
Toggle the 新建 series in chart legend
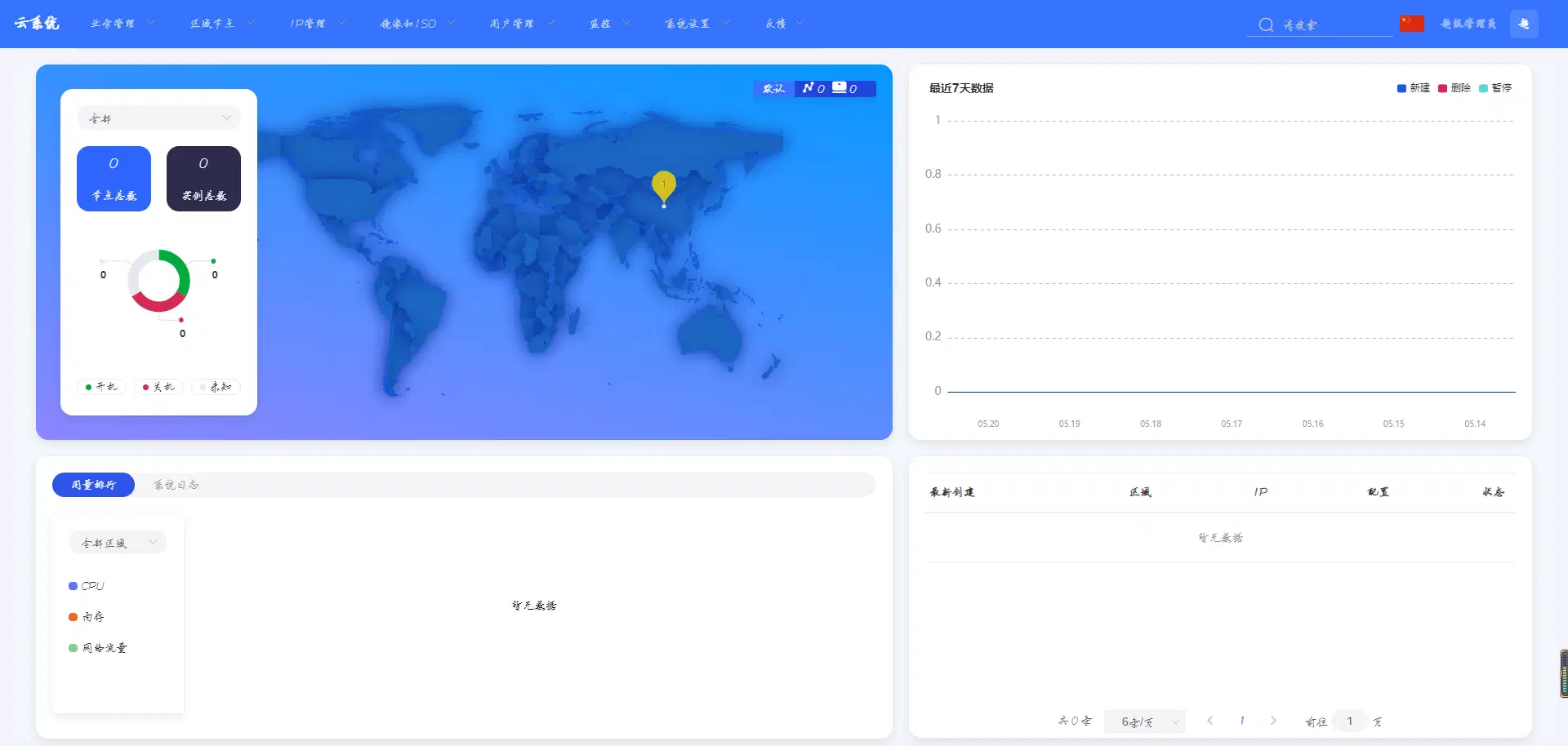click(1413, 88)
